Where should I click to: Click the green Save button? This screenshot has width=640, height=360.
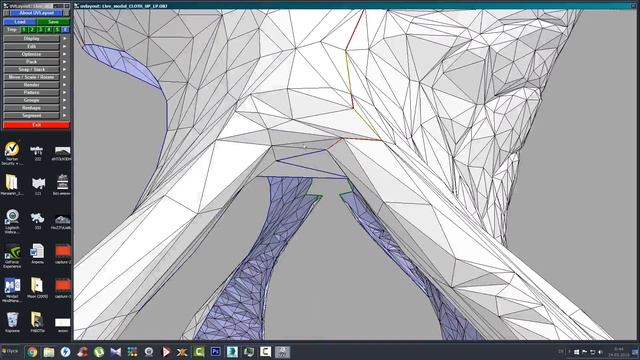[x=53, y=22]
